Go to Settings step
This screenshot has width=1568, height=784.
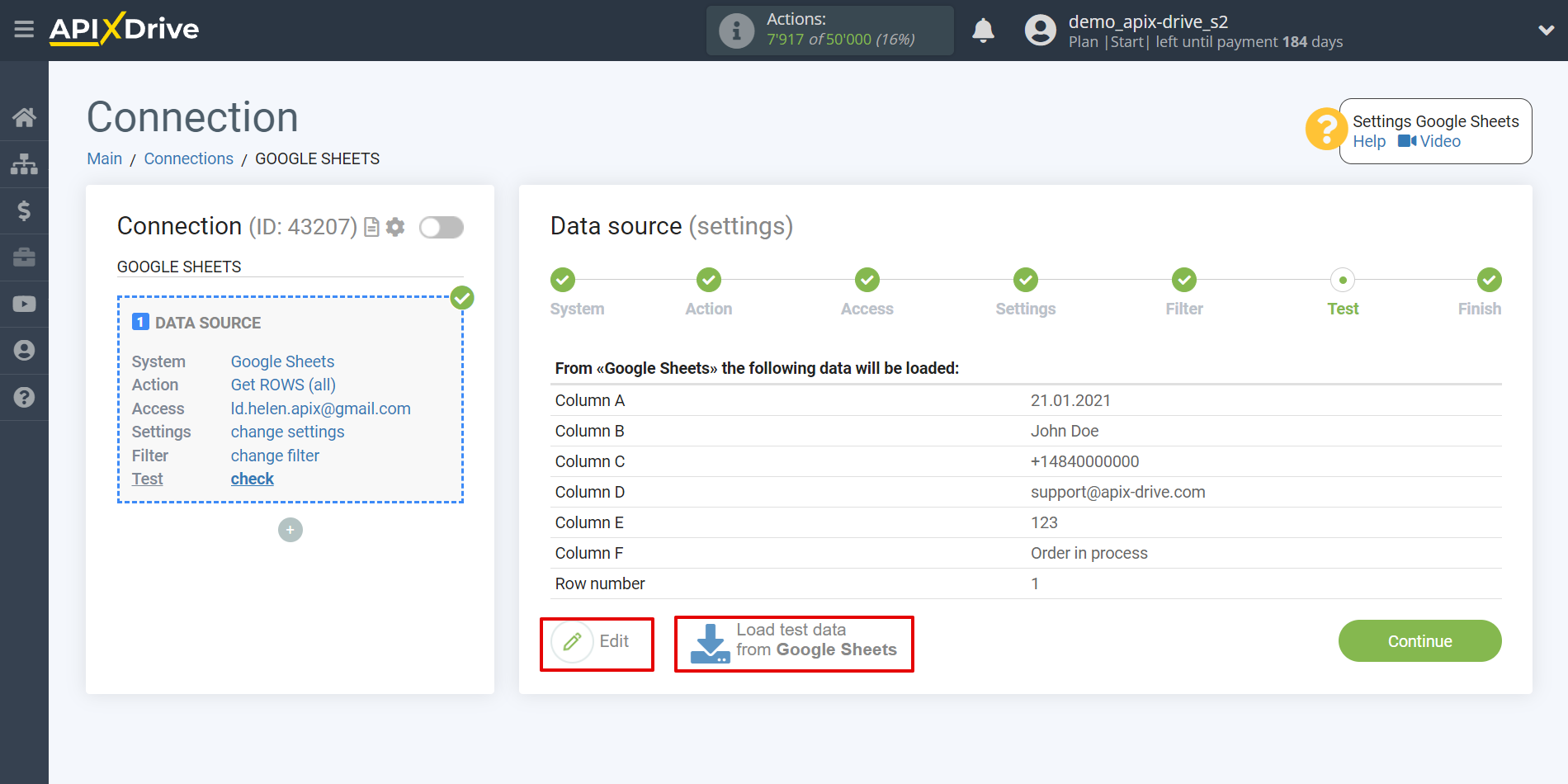tap(1025, 281)
